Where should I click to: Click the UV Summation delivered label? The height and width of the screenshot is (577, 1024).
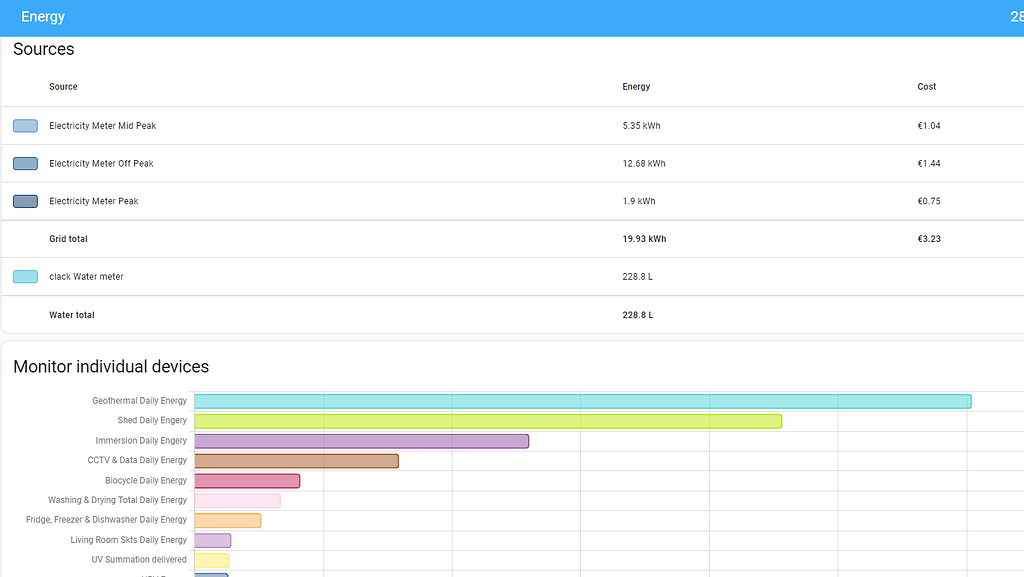tap(139, 559)
